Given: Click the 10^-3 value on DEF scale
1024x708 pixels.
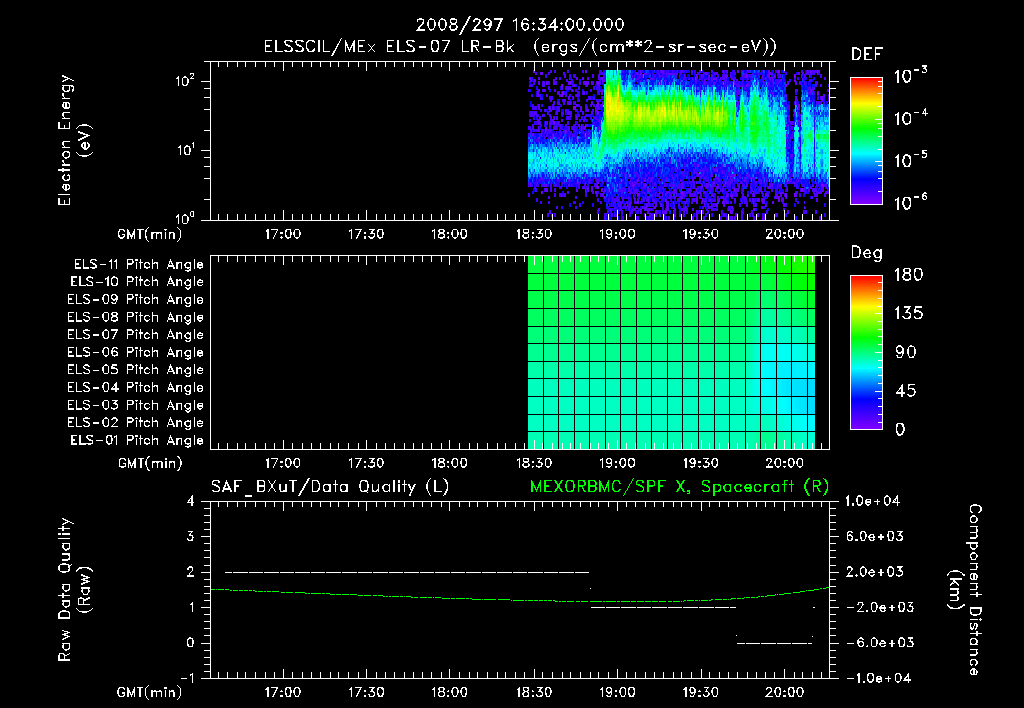Looking at the screenshot, I should pyautogui.click(x=911, y=75).
